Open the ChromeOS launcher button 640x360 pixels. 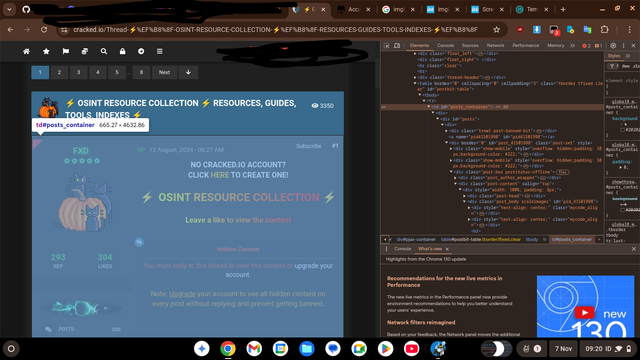coord(11,349)
